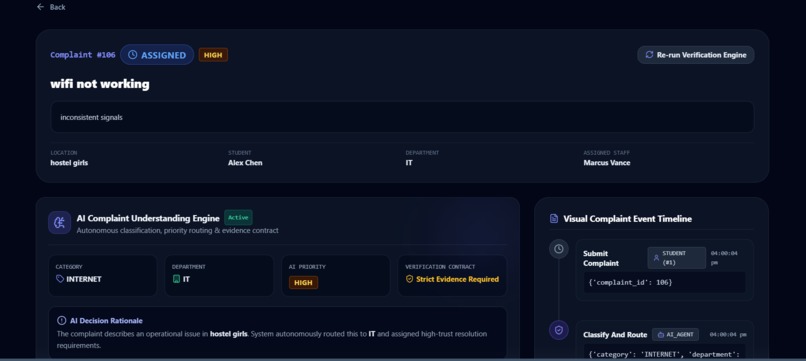Click the AI Complaint Understanding Engine icon
The image size is (806, 361).
(x=60, y=223)
